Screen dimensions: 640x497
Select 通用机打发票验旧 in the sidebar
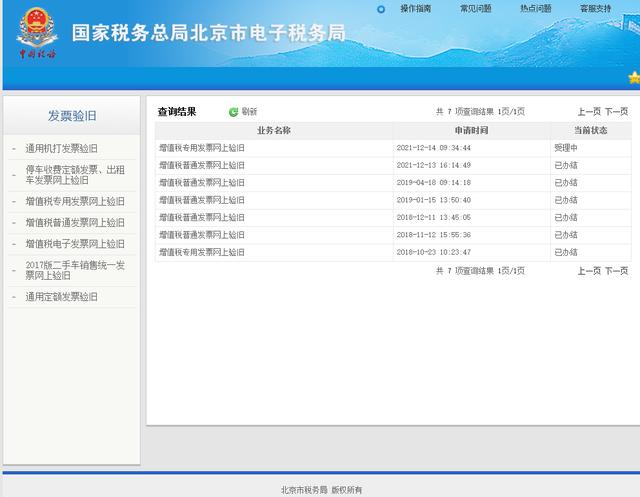coord(61,148)
